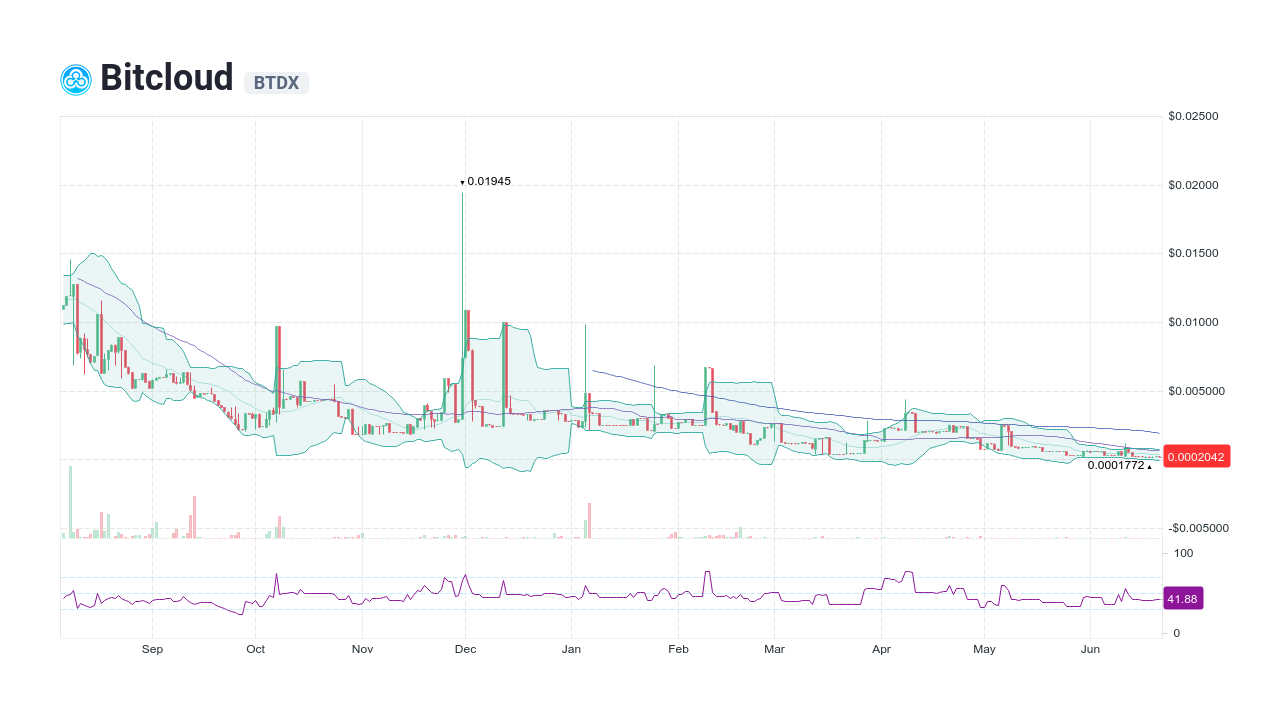Select the BTDX ticker badge
This screenshot has height=720, width=1280.
coord(276,83)
